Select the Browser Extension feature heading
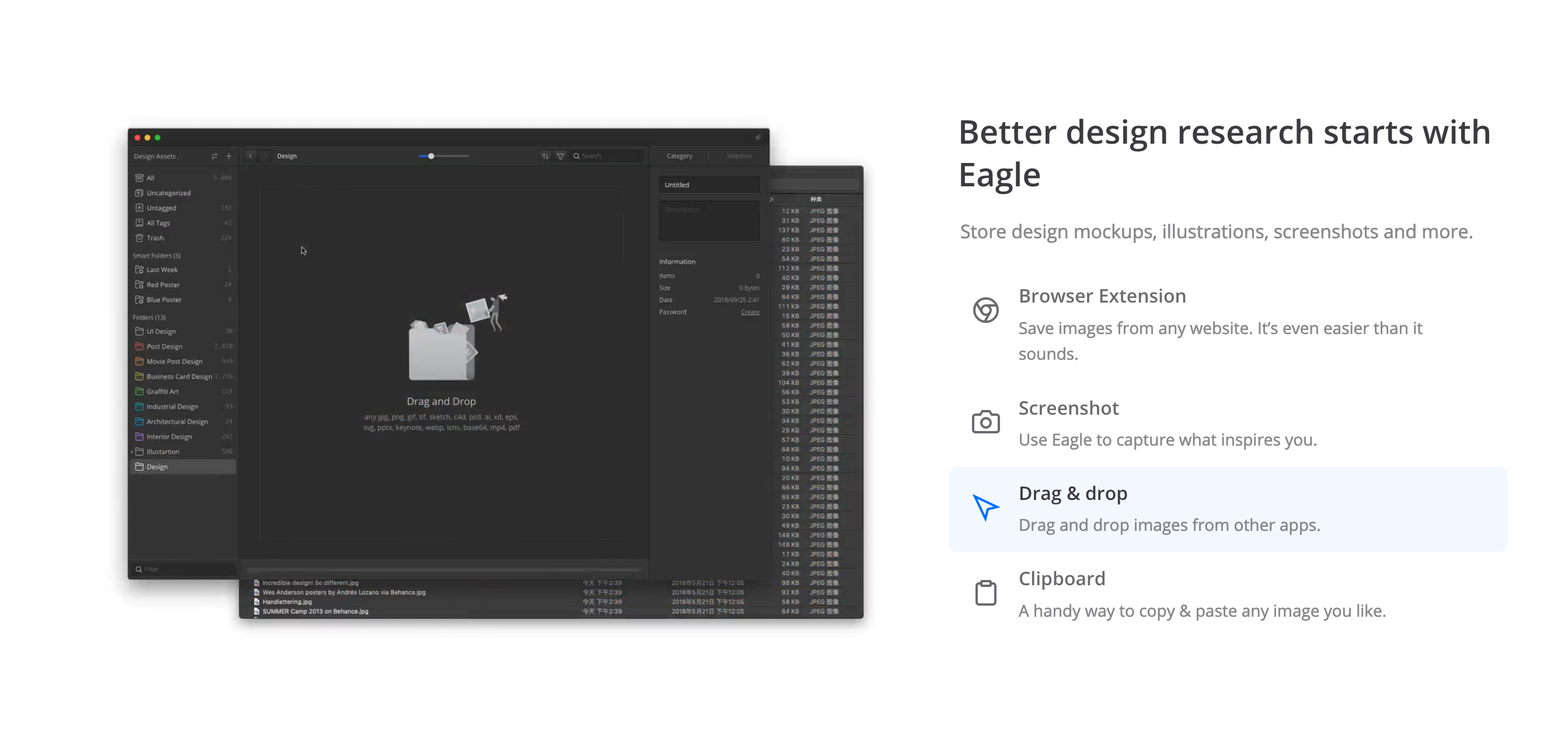 pyautogui.click(x=1102, y=297)
